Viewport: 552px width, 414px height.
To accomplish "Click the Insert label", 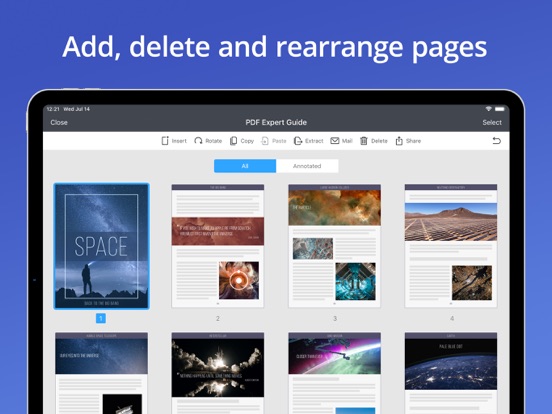I will coord(179,141).
